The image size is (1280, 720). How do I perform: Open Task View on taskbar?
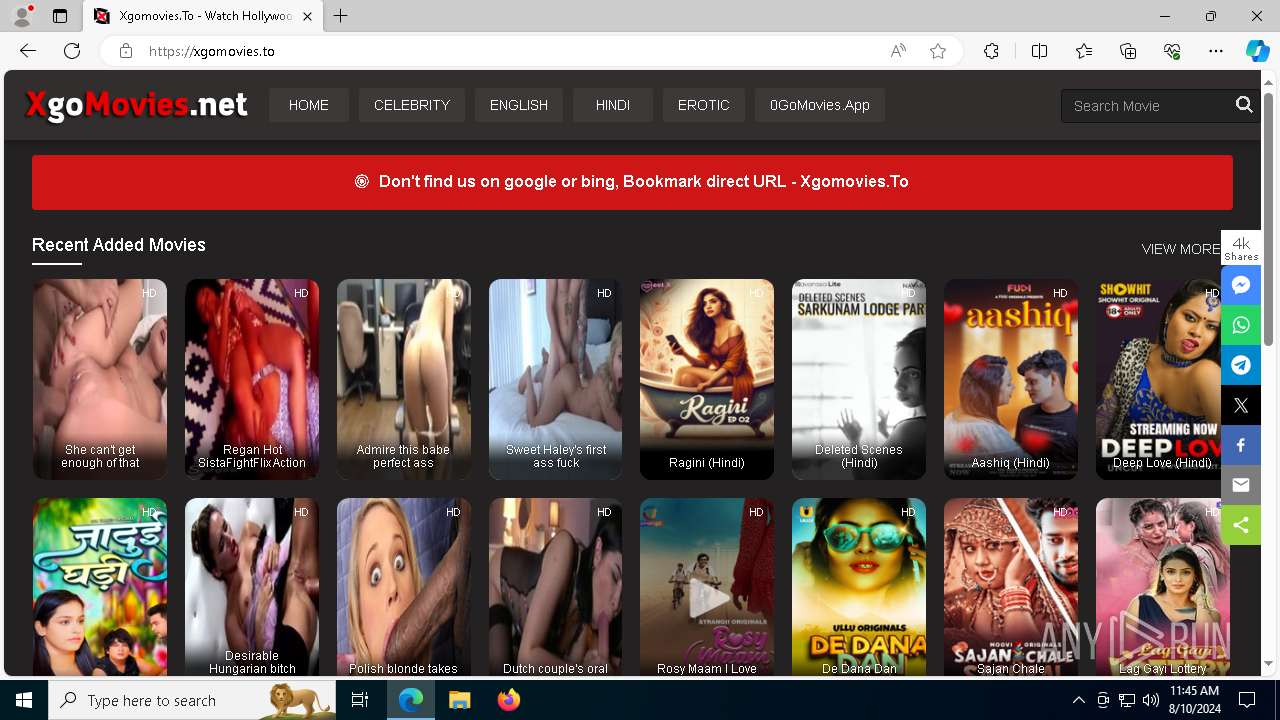[x=360, y=700]
